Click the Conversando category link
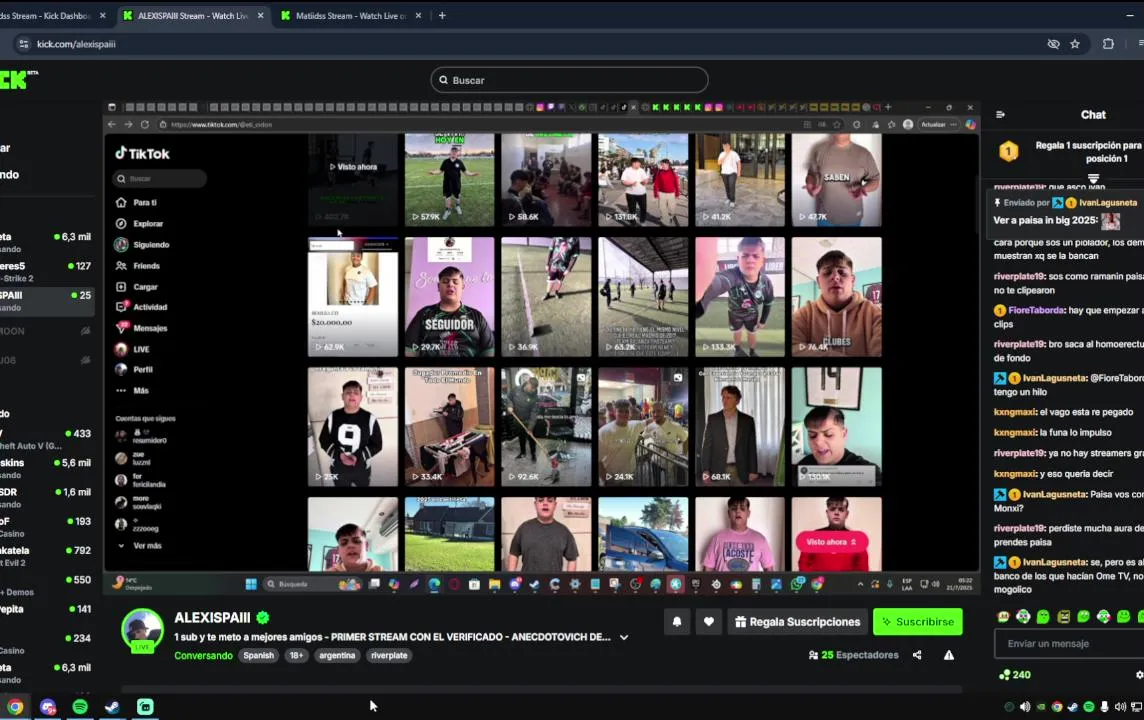 [x=204, y=655]
